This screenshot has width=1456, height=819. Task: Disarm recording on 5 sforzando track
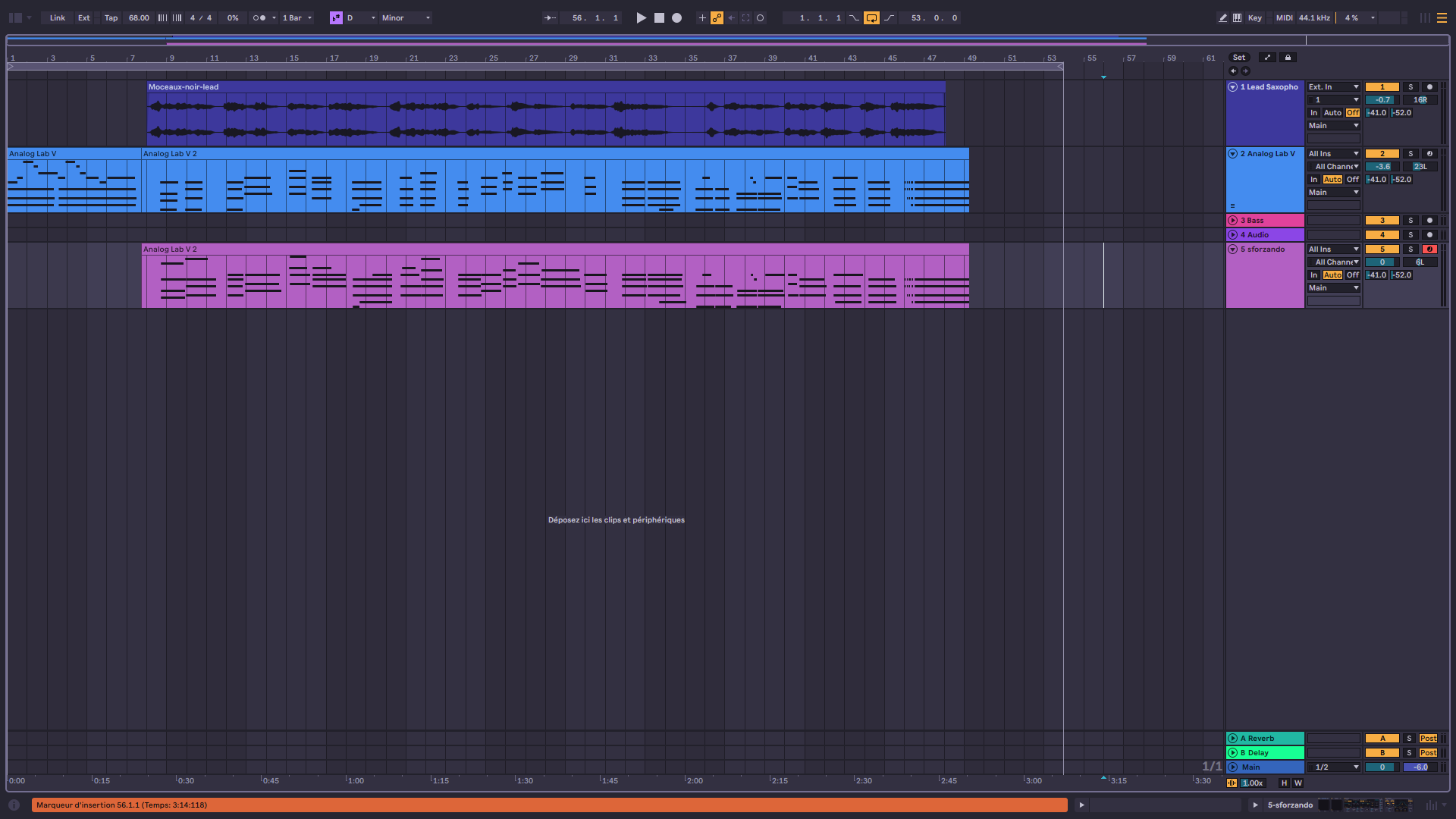1429,249
